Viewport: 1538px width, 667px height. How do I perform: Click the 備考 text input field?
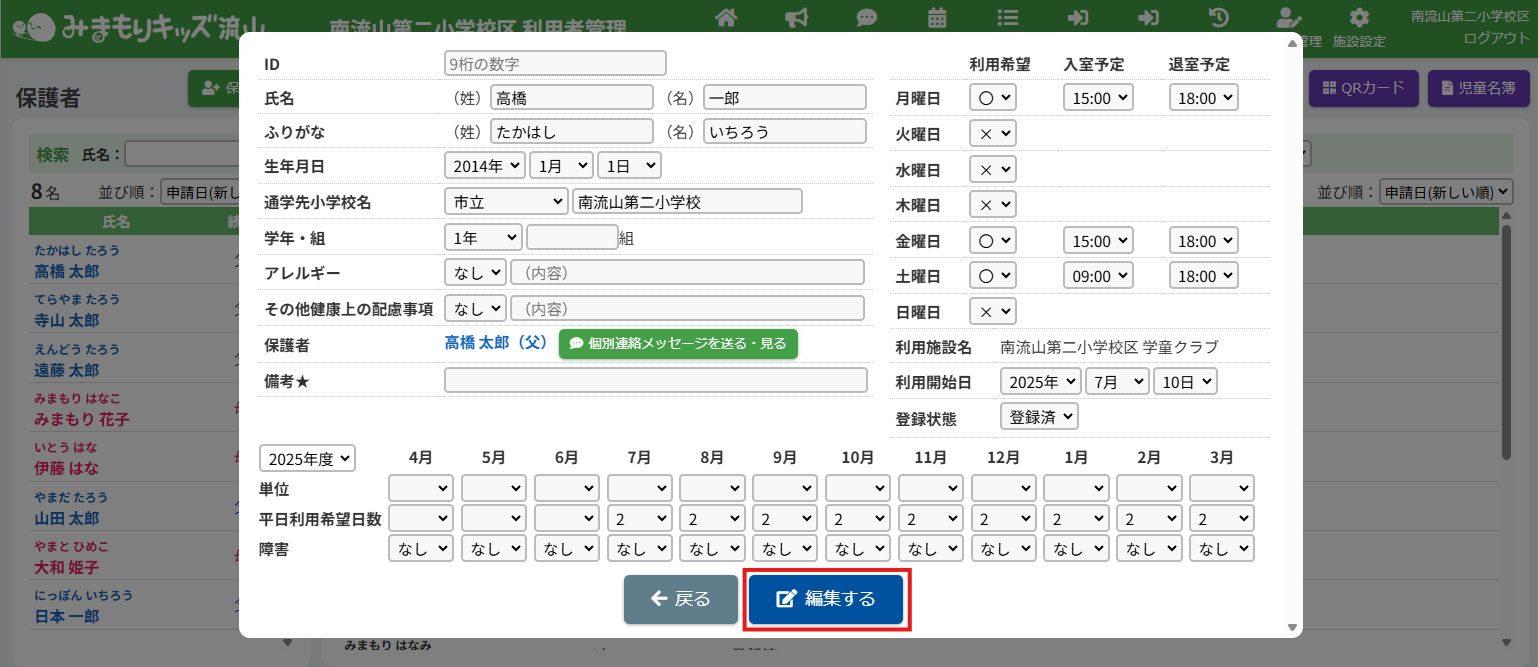[655, 380]
